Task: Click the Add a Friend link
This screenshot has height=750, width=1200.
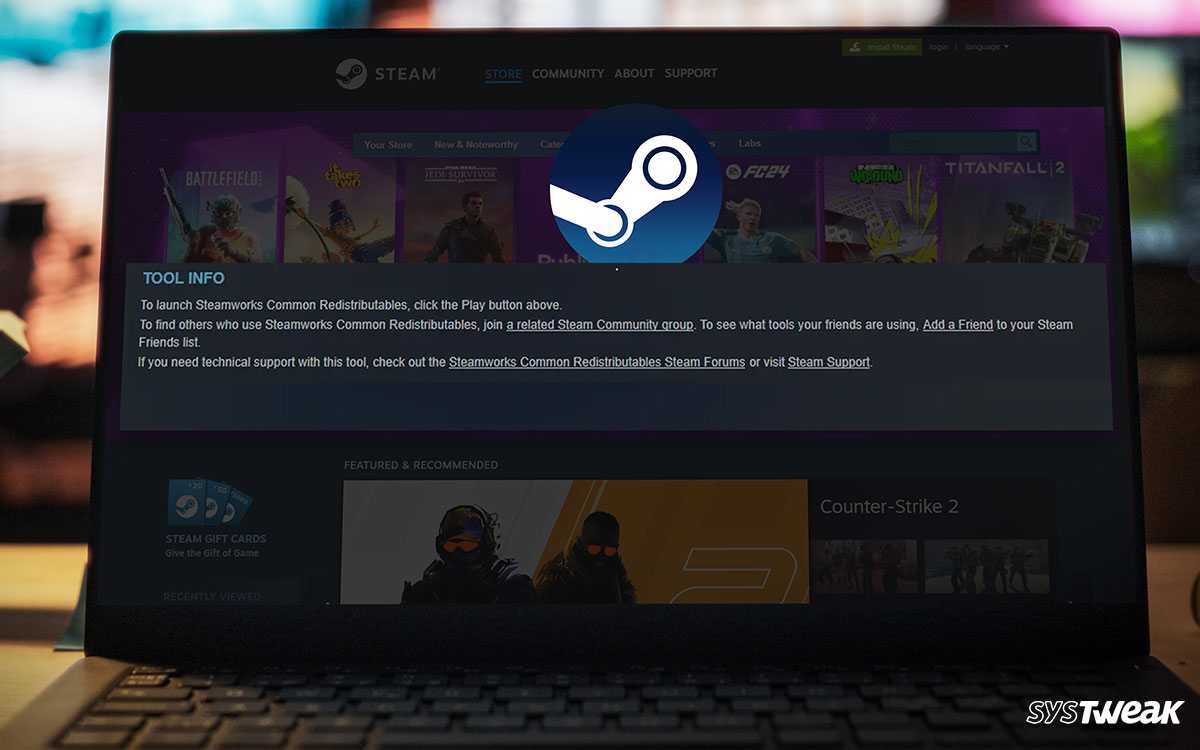Action: pos(956,324)
